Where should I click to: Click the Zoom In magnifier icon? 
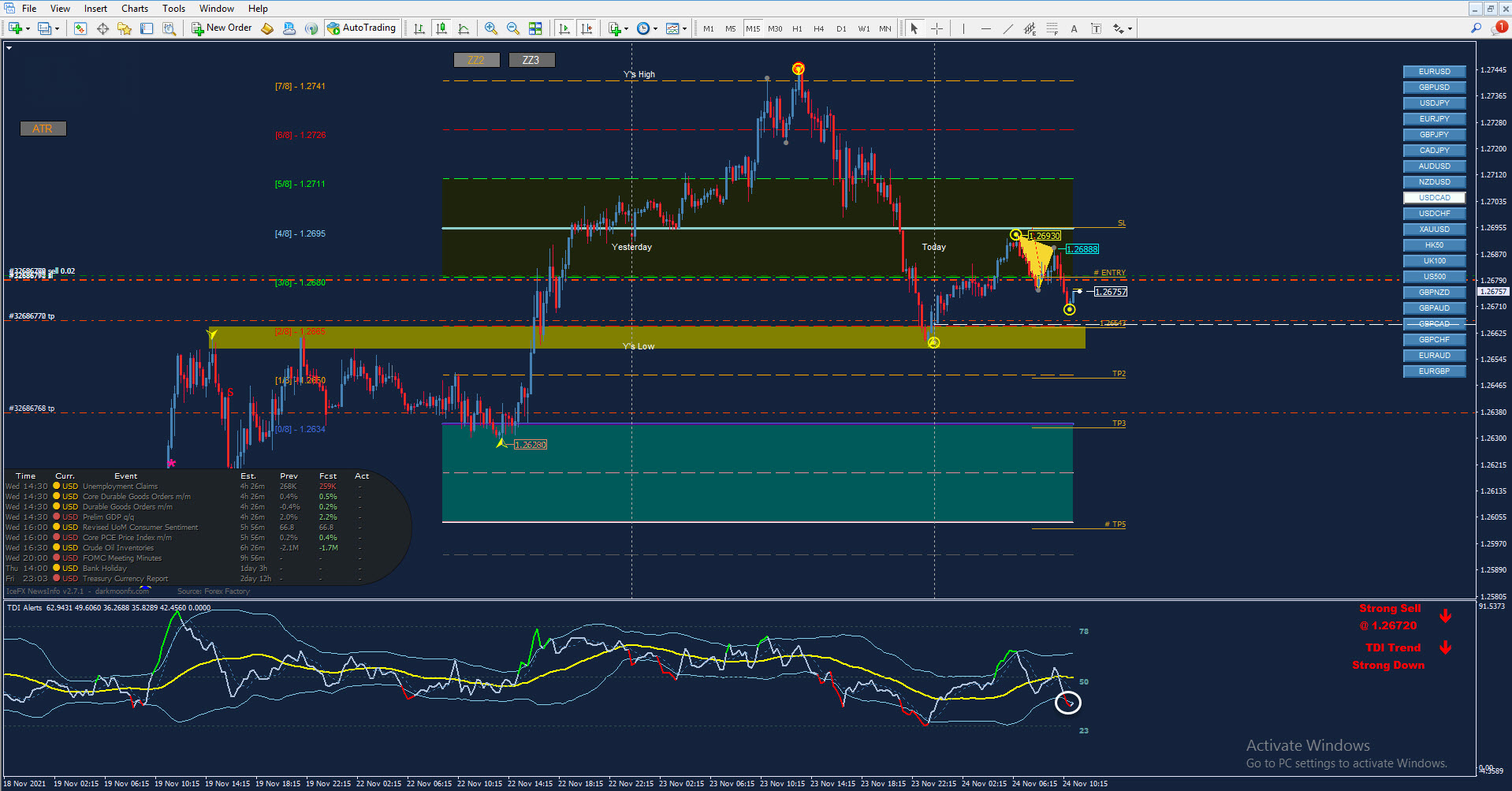point(491,28)
